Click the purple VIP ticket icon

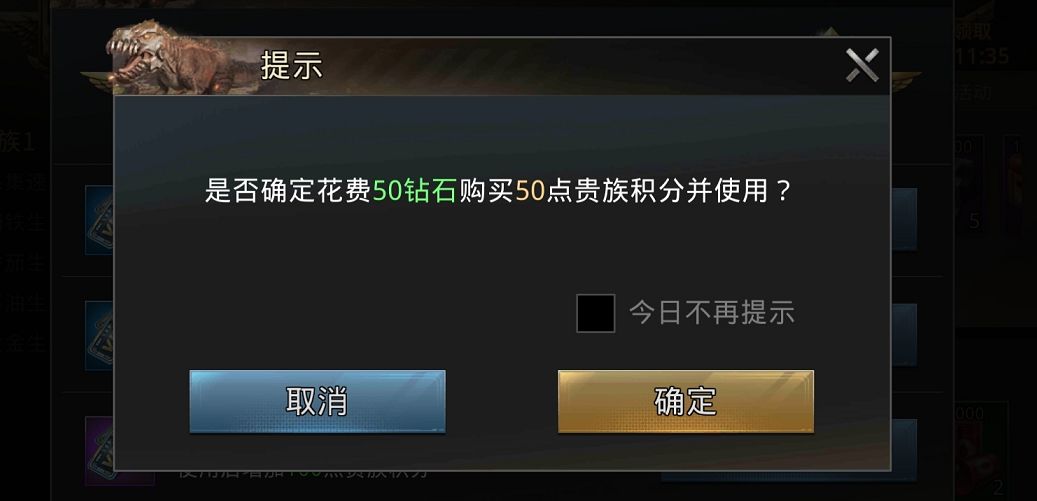[x=100, y=451]
